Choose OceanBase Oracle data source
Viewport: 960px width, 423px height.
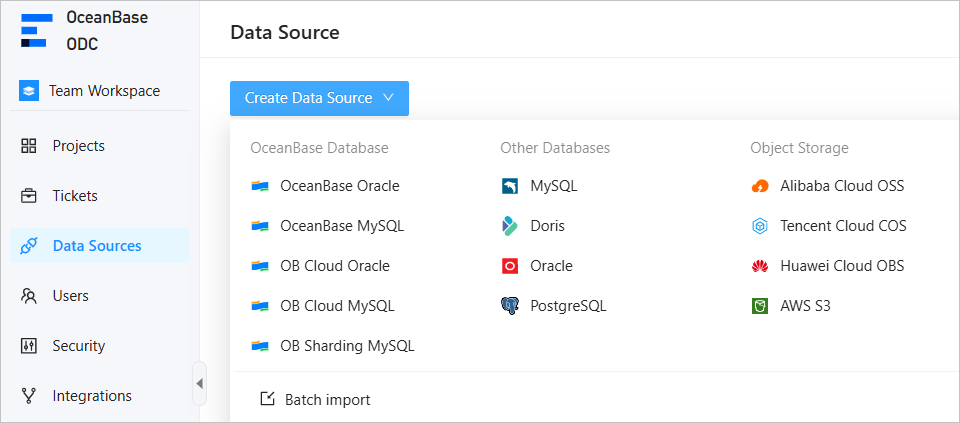339,186
